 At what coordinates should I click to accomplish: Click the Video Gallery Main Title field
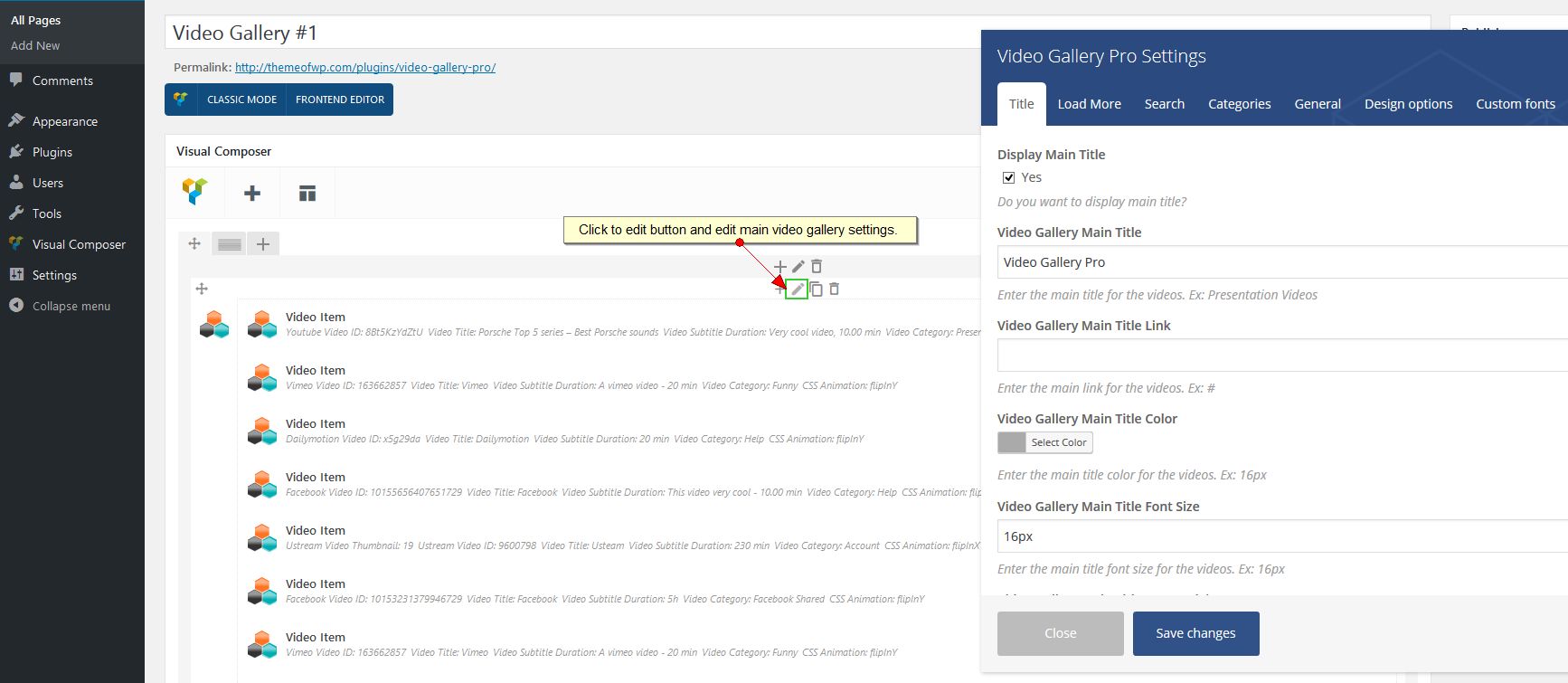[x=1282, y=262]
